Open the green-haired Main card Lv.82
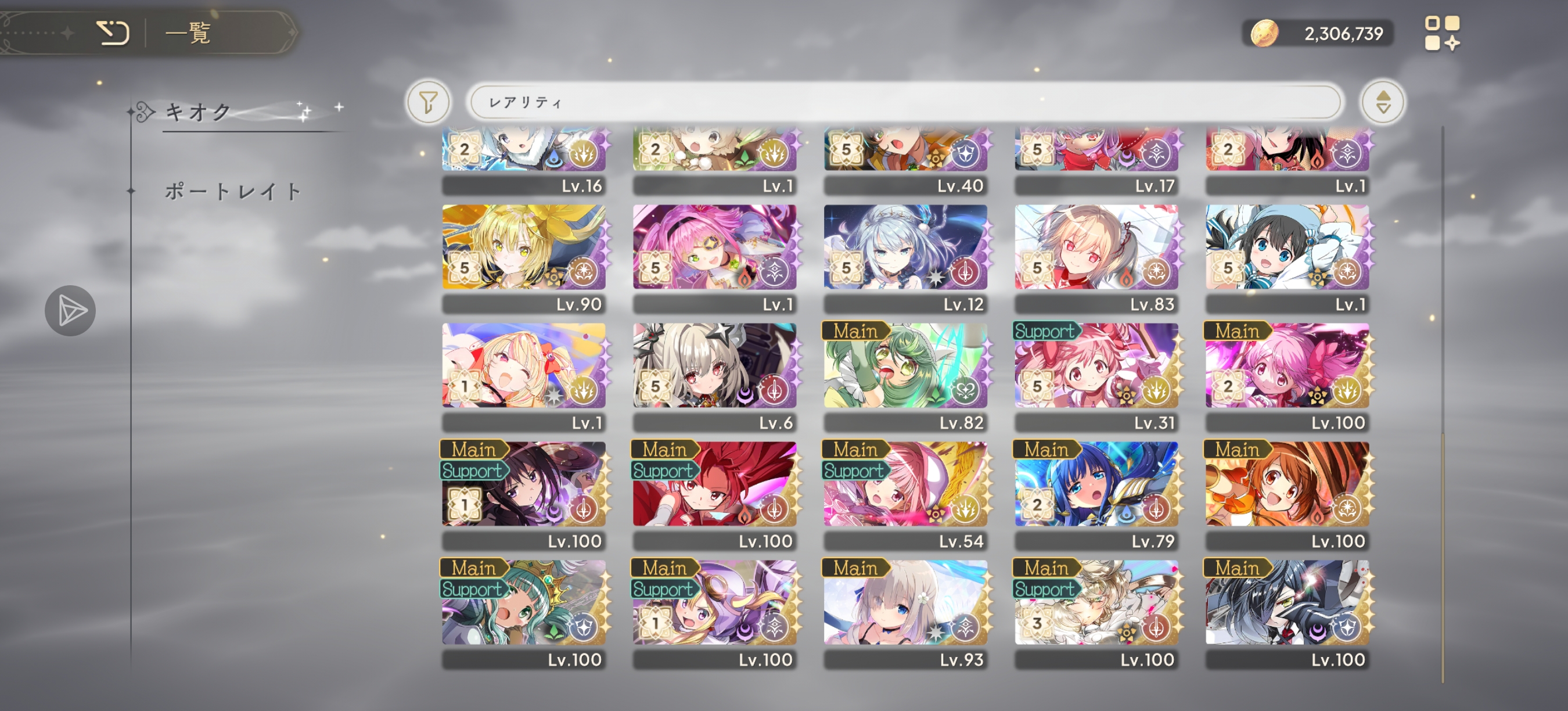The width and height of the screenshot is (1568, 711). pyautogui.click(x=905, y=376)
